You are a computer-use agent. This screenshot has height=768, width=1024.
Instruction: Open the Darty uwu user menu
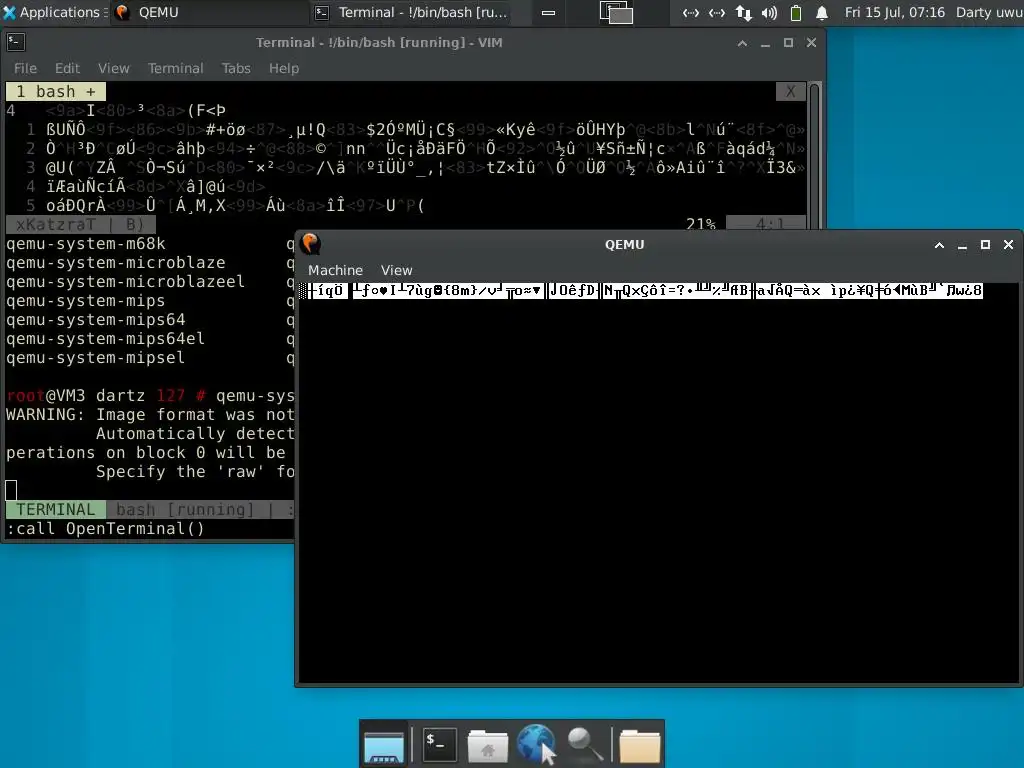(989, 12)
